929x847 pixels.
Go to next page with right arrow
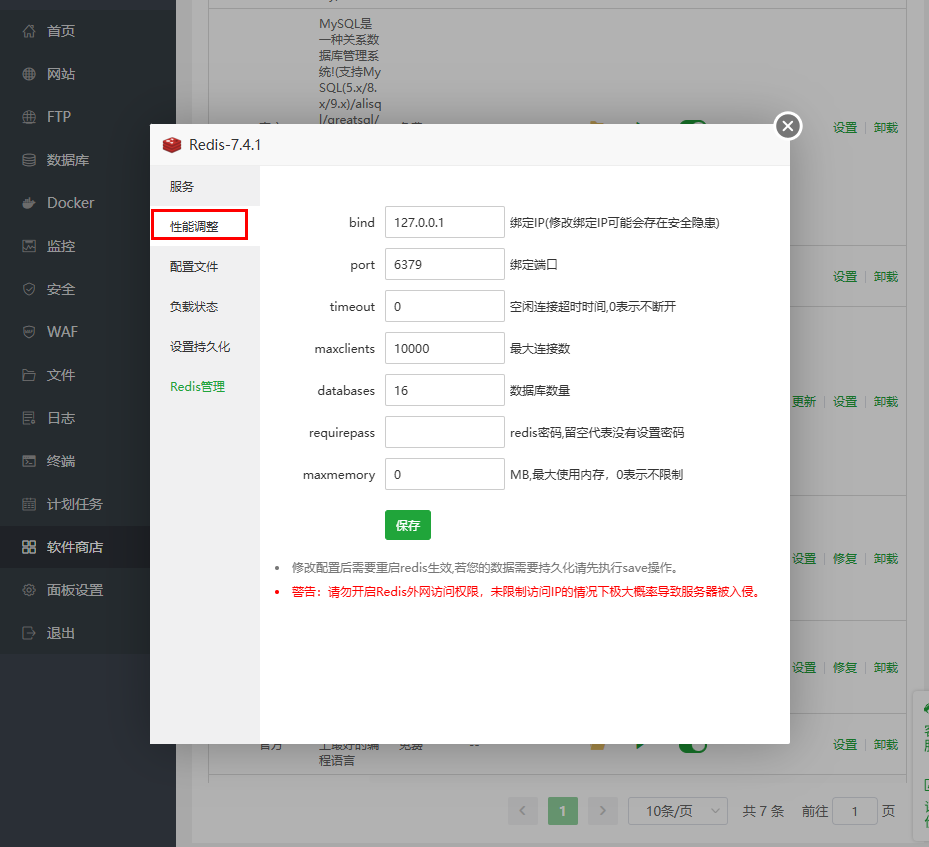click(x=602, y=811)
